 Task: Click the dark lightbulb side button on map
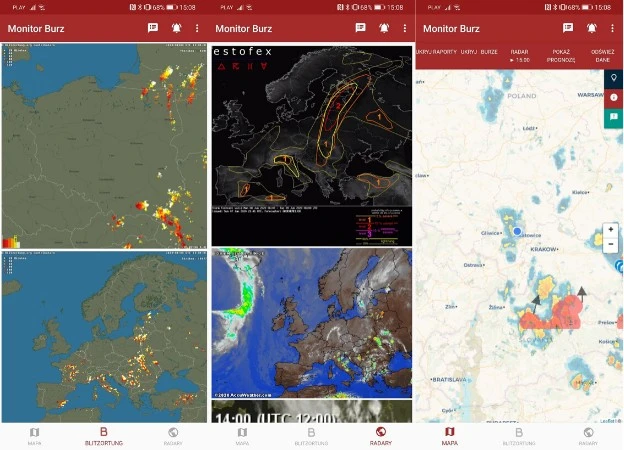[x=613, y=78]
